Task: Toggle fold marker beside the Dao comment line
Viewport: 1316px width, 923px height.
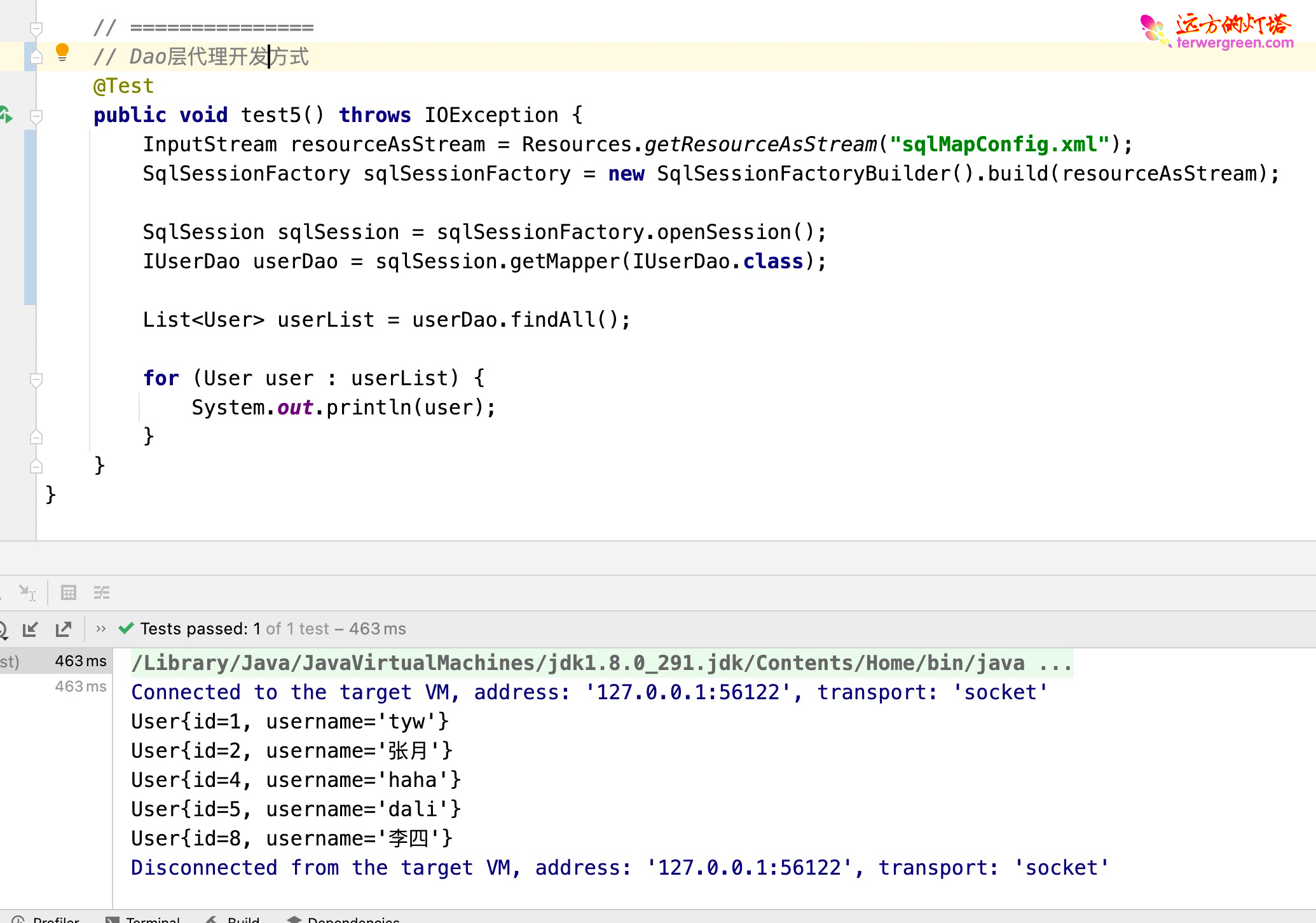Action: (36, 57)
